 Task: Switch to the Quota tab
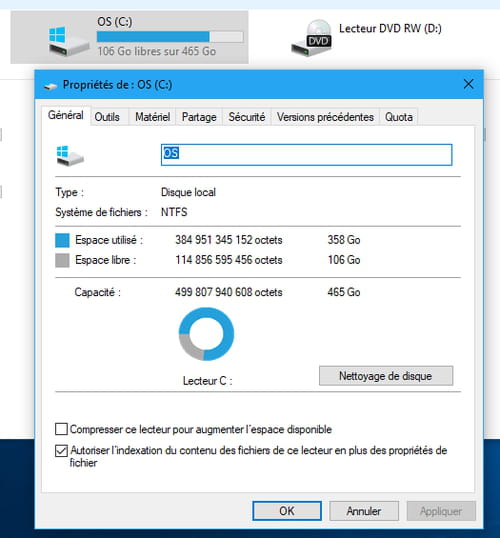pyautogui.click(x=399, y=117)
